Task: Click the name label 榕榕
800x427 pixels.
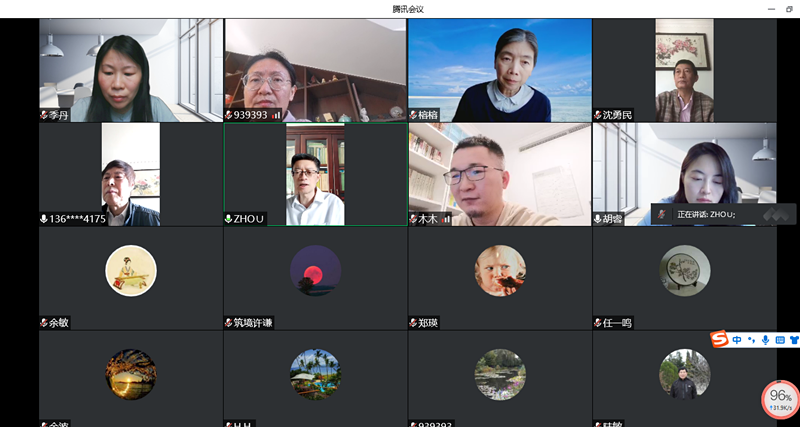Action: point(428,115)
